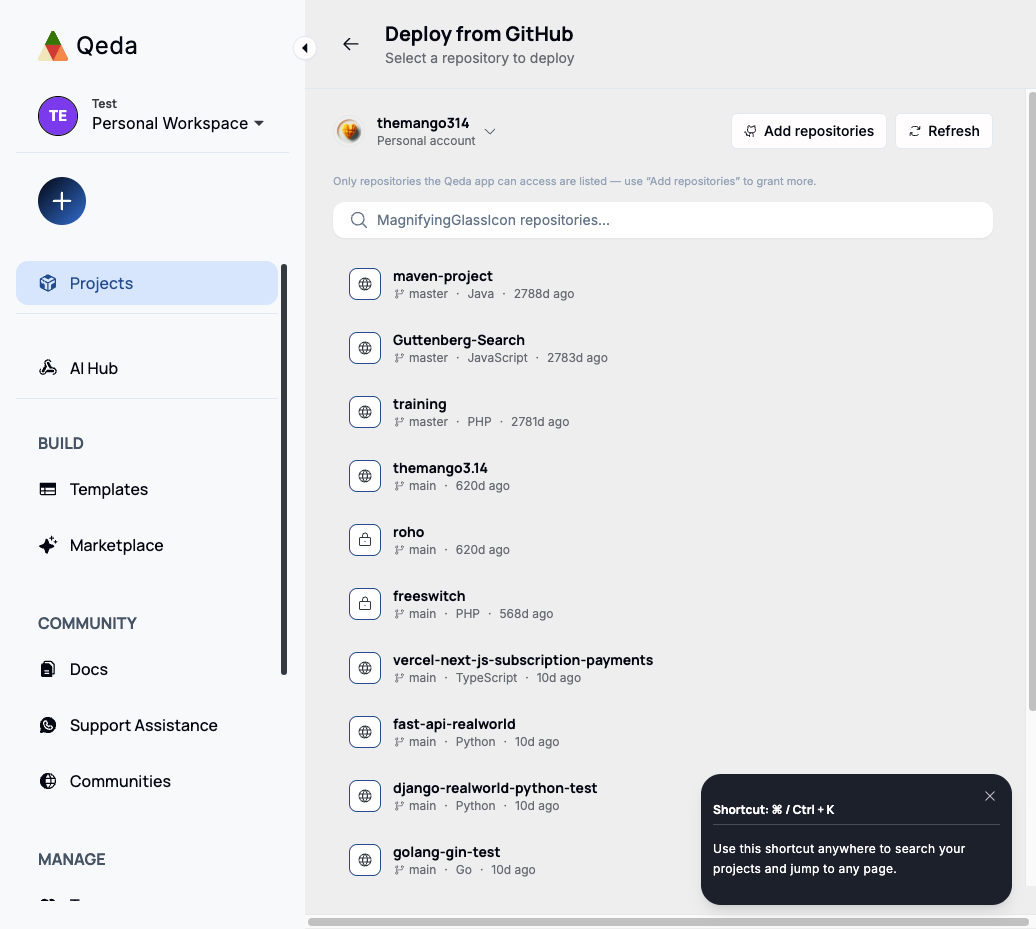Click the globe icon for fast-api-realworld
Viewport: 1036px width, 929px height.
(x=365, y=732)
